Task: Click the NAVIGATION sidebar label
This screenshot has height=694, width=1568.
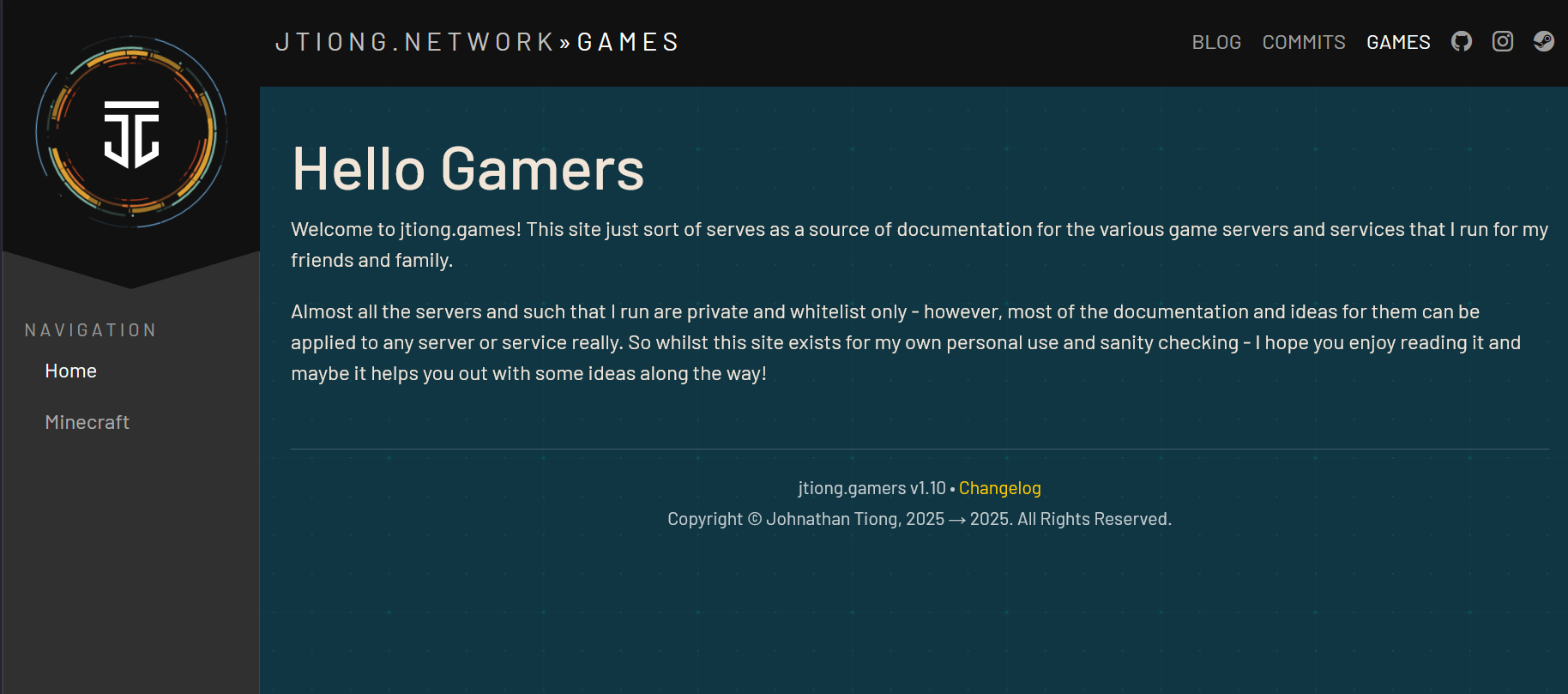Action: coord(91,330)
